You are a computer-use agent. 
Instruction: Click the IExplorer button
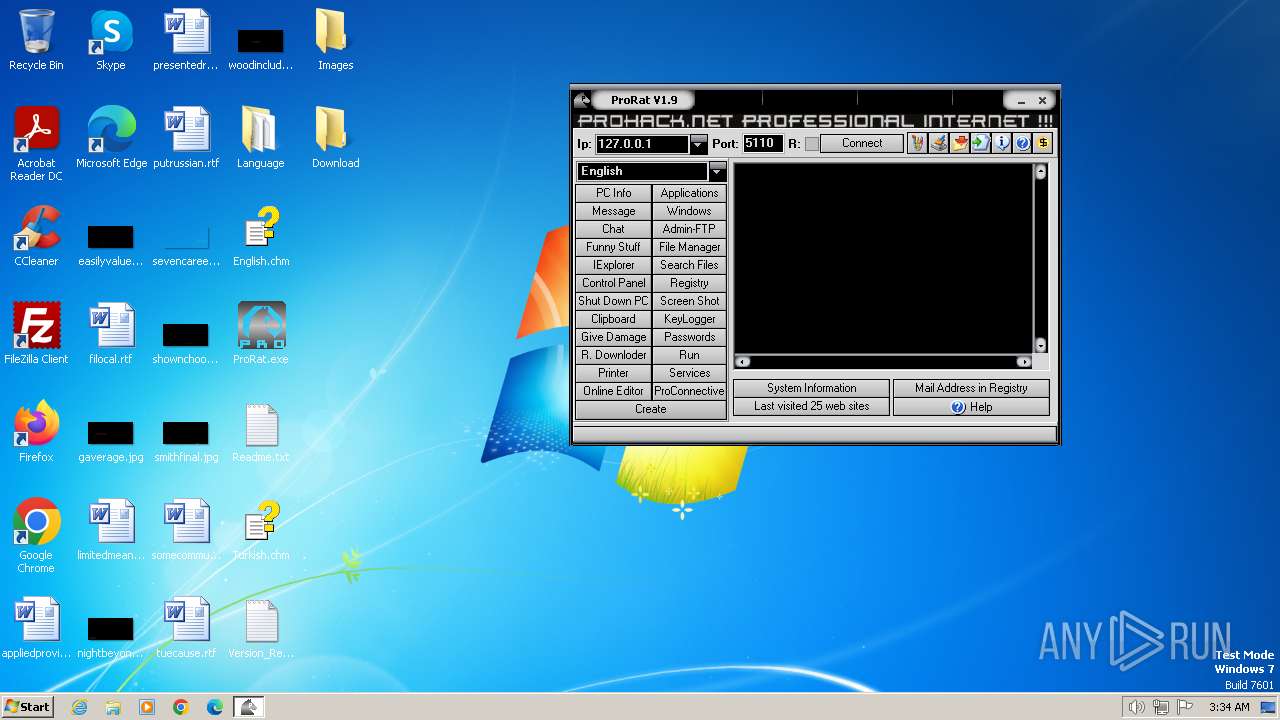613,265
